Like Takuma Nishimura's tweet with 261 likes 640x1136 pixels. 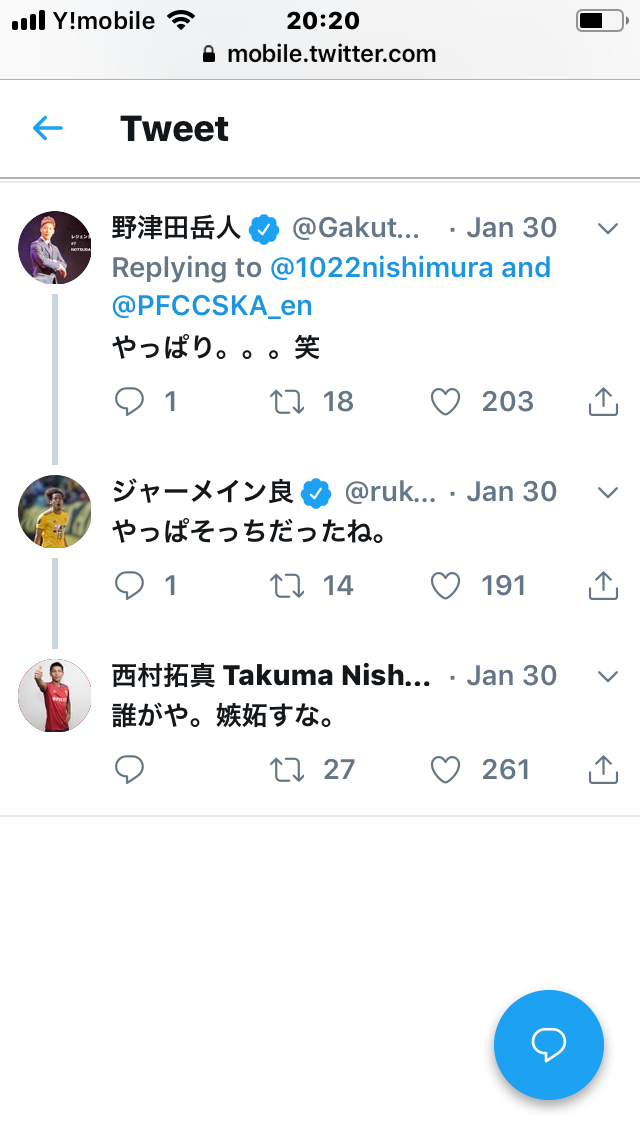(445, 770)
